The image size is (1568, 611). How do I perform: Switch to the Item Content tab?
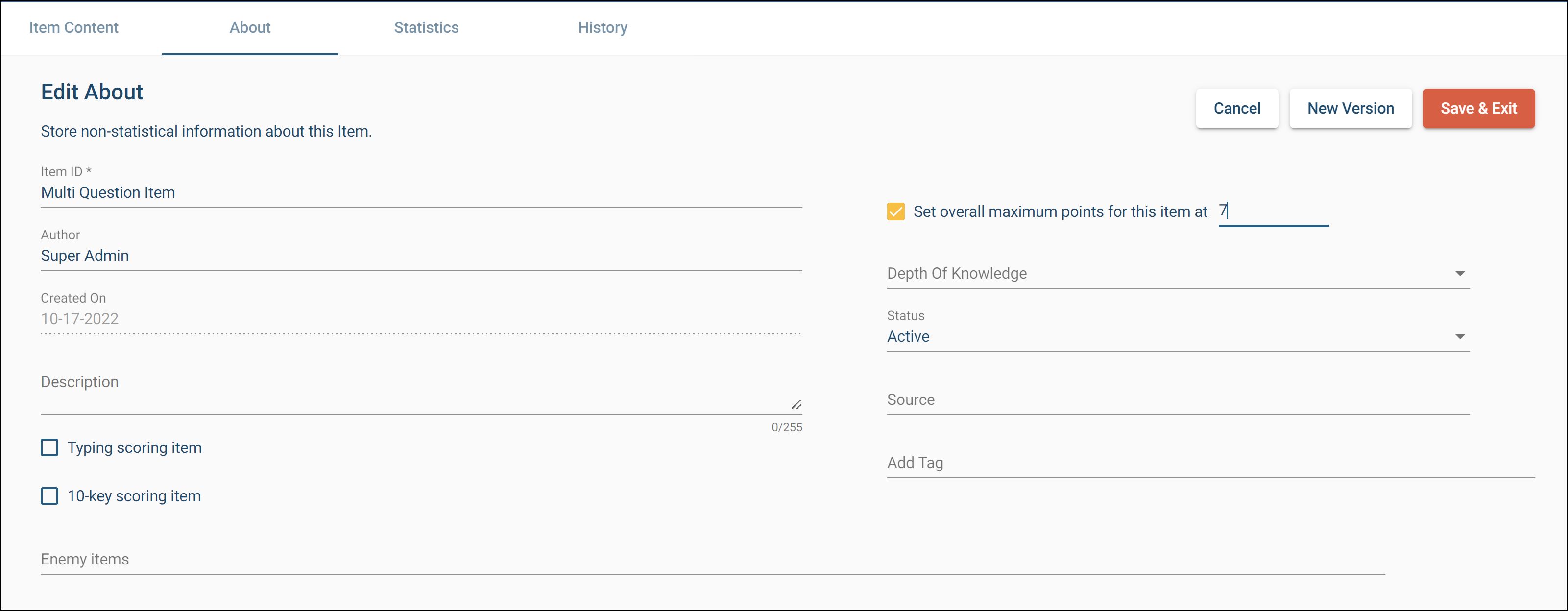click(x=73, y=27)
